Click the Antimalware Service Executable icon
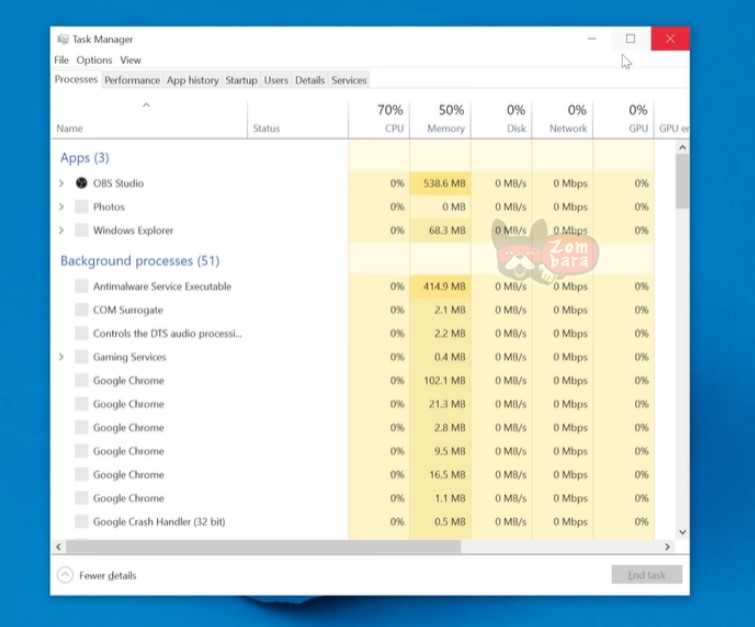Image resolution: width=755 pixels, height=627 pixels. pos(81,286)
